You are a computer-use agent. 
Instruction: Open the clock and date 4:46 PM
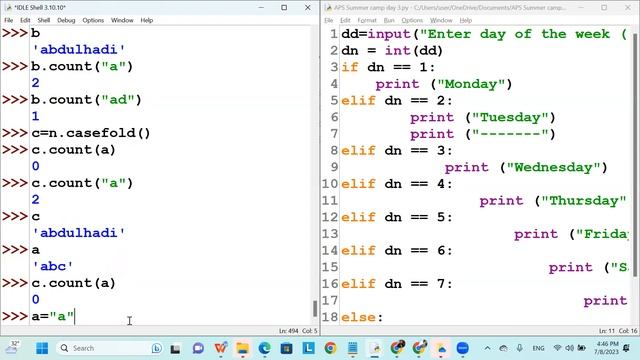608,348
